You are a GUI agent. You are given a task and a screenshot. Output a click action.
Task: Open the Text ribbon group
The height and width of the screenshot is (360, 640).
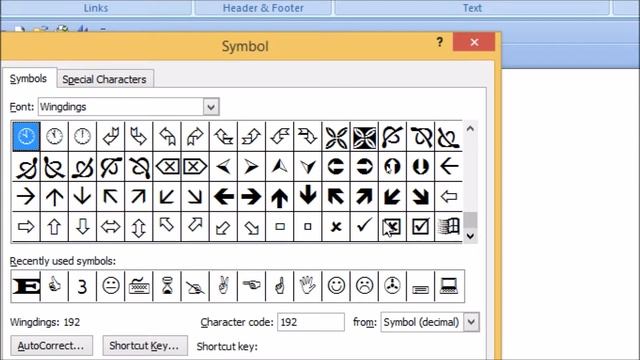point(472,8)
